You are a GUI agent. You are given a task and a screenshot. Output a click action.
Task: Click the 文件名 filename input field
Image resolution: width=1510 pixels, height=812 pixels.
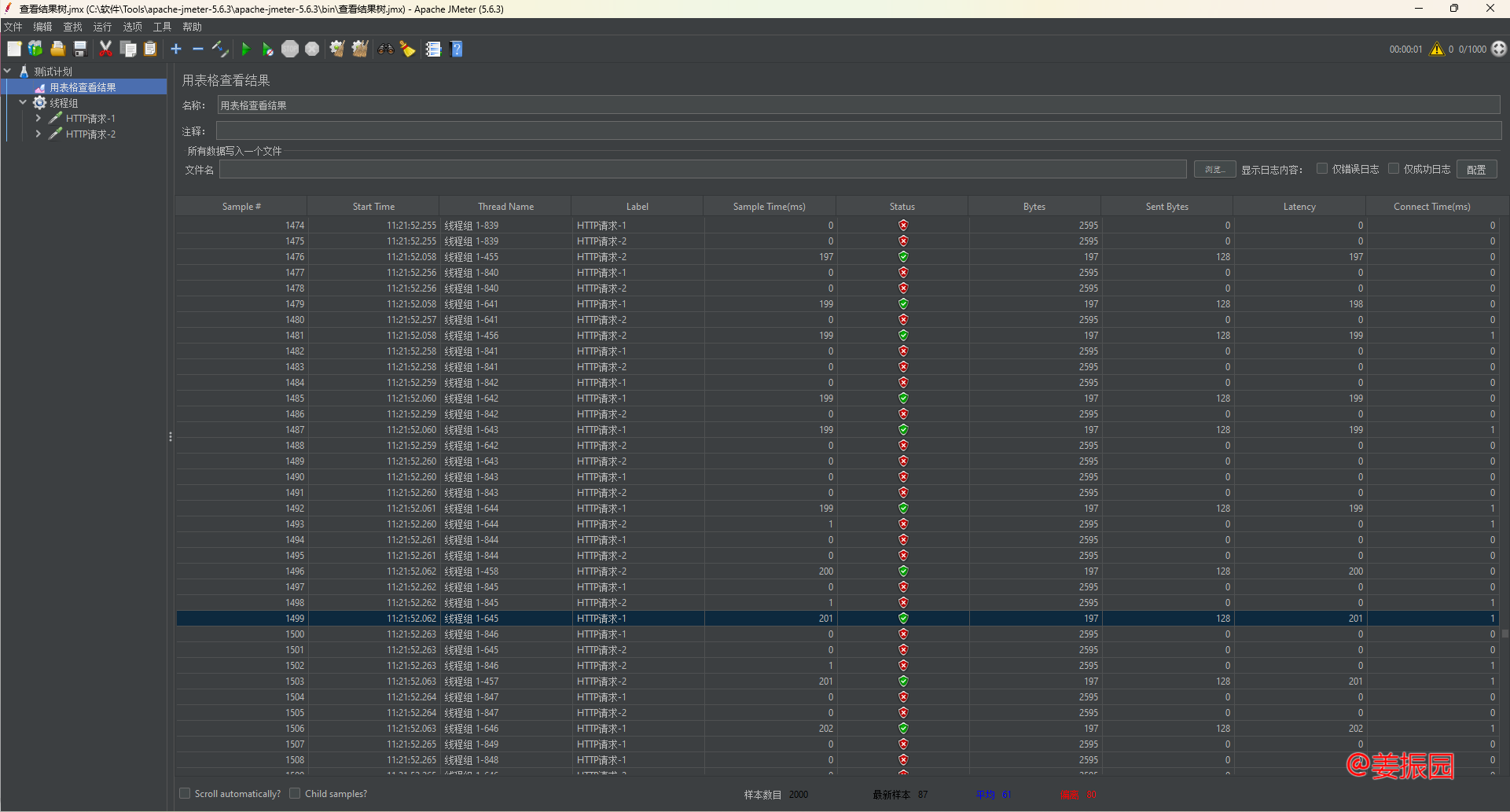(x=703, y=170)
